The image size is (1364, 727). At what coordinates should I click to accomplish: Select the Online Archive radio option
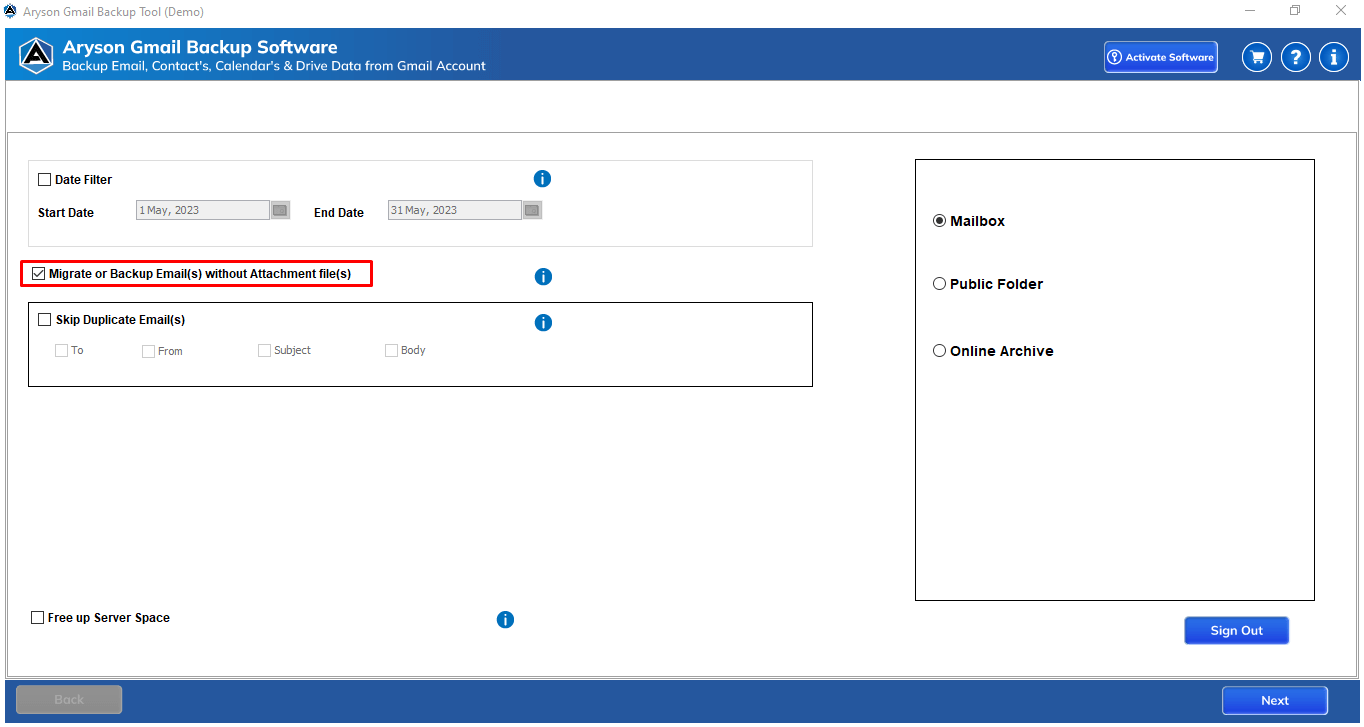pyautogui.click(x=939, y=351)
